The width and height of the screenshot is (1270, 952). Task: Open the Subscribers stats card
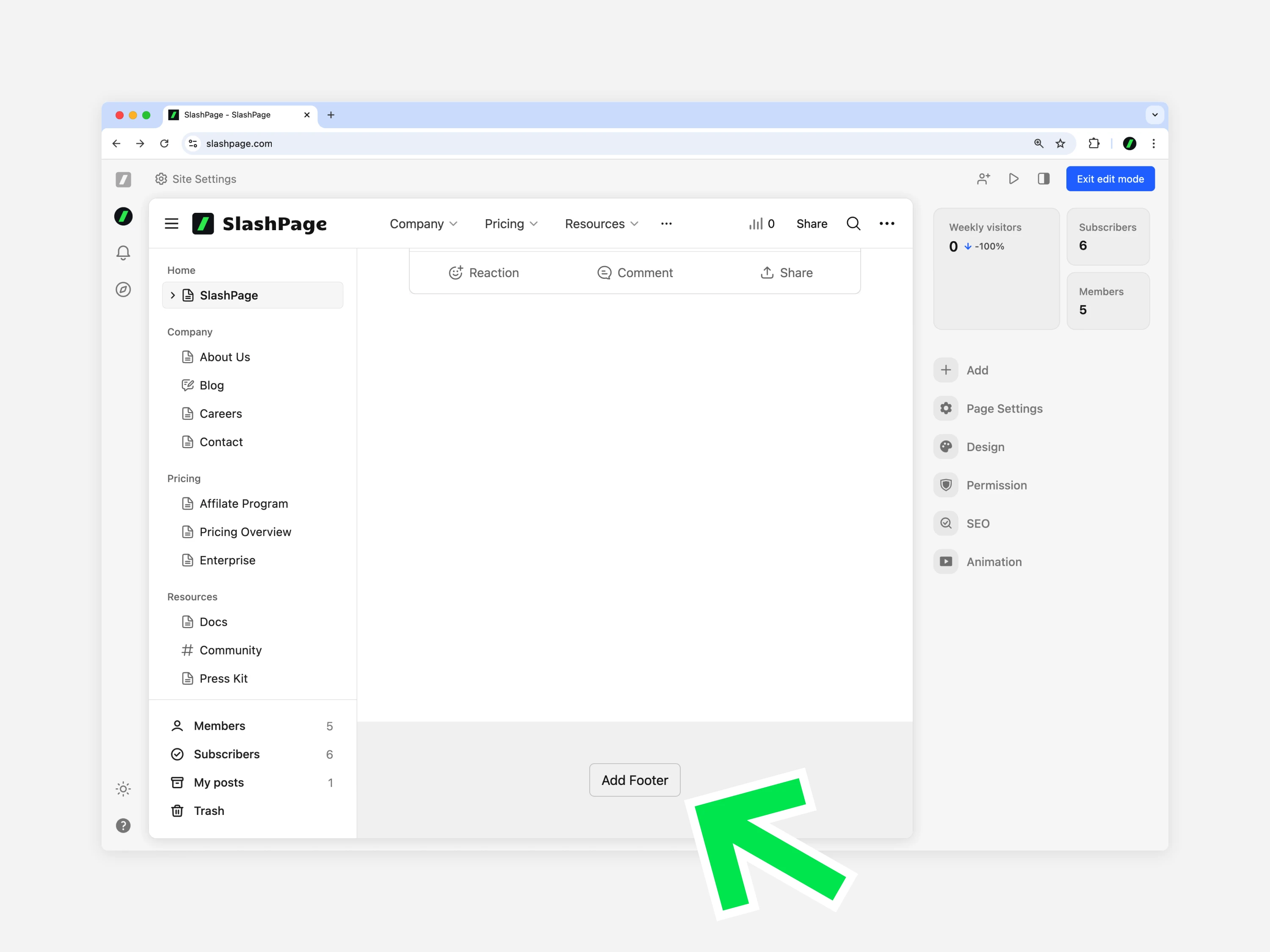[x=1108, y=237]
